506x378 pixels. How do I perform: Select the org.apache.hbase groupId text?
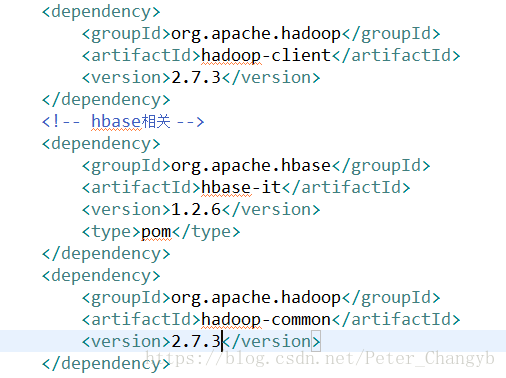(251, 166)
